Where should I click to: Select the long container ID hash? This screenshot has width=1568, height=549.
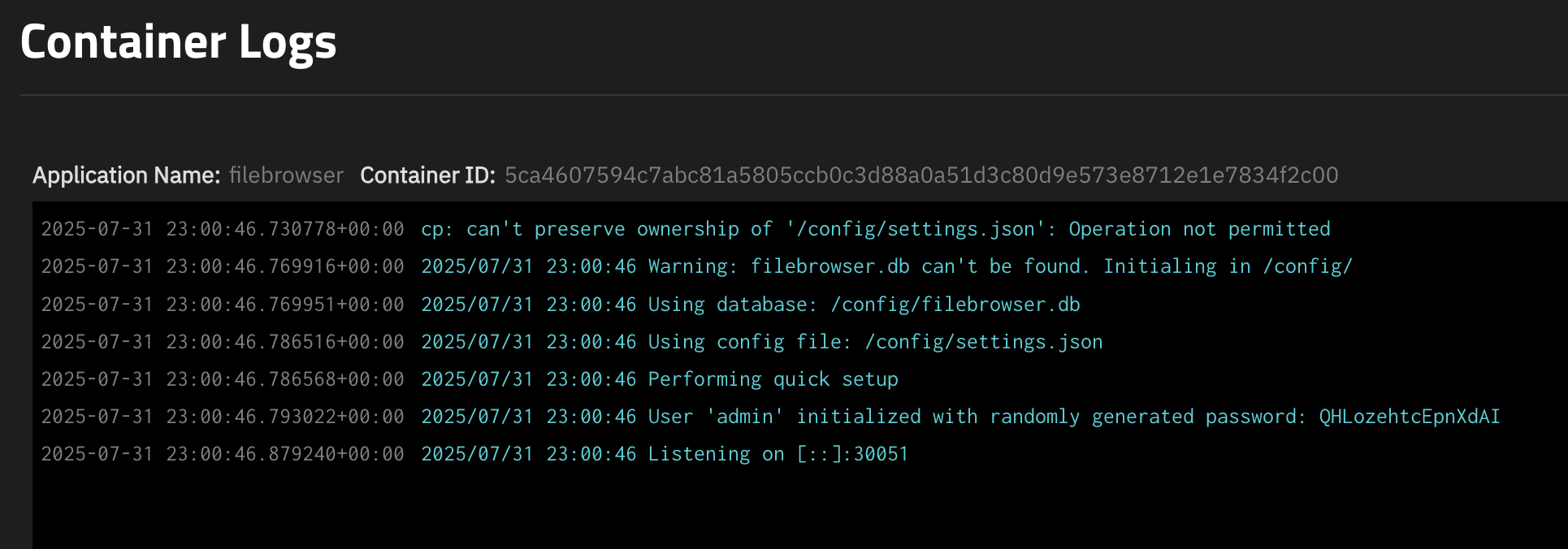tap(921, 175)
